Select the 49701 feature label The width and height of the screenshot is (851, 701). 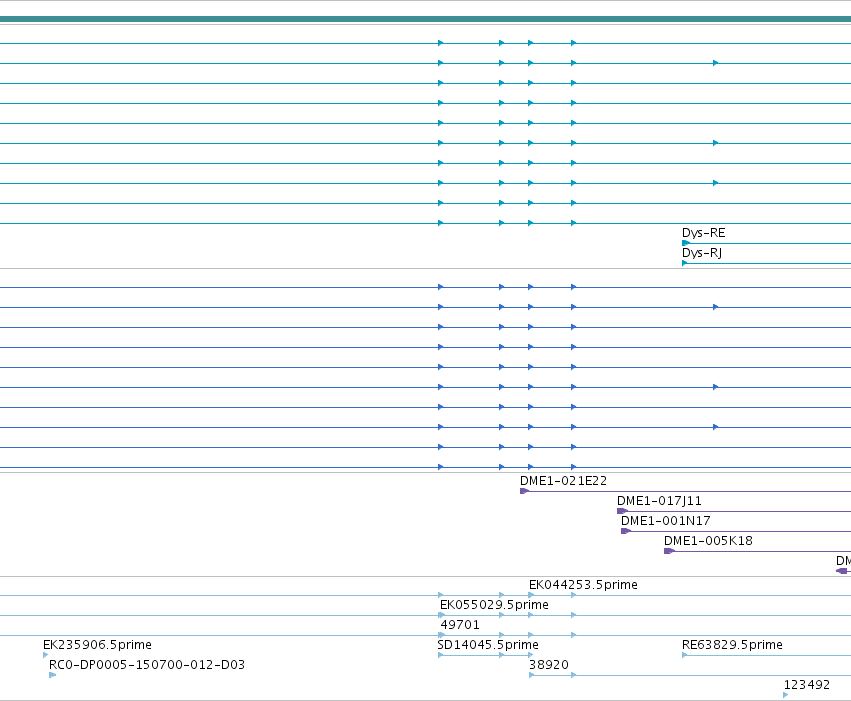[x=460, y=625]
